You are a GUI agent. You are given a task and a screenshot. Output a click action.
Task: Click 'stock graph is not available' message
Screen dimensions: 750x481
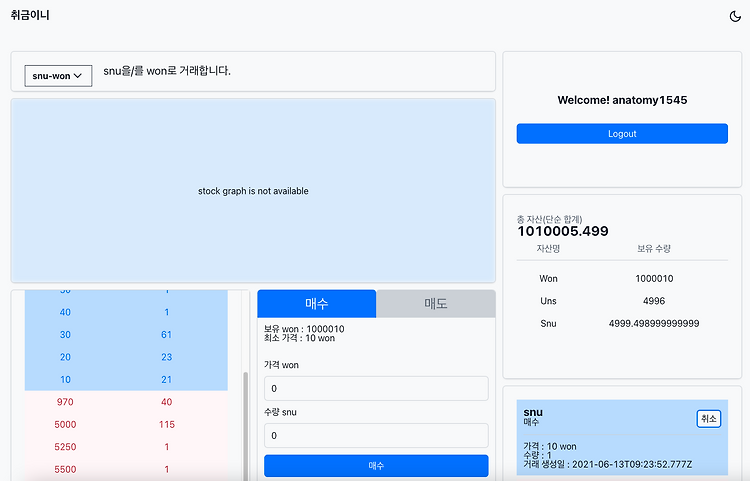[253, 191]
